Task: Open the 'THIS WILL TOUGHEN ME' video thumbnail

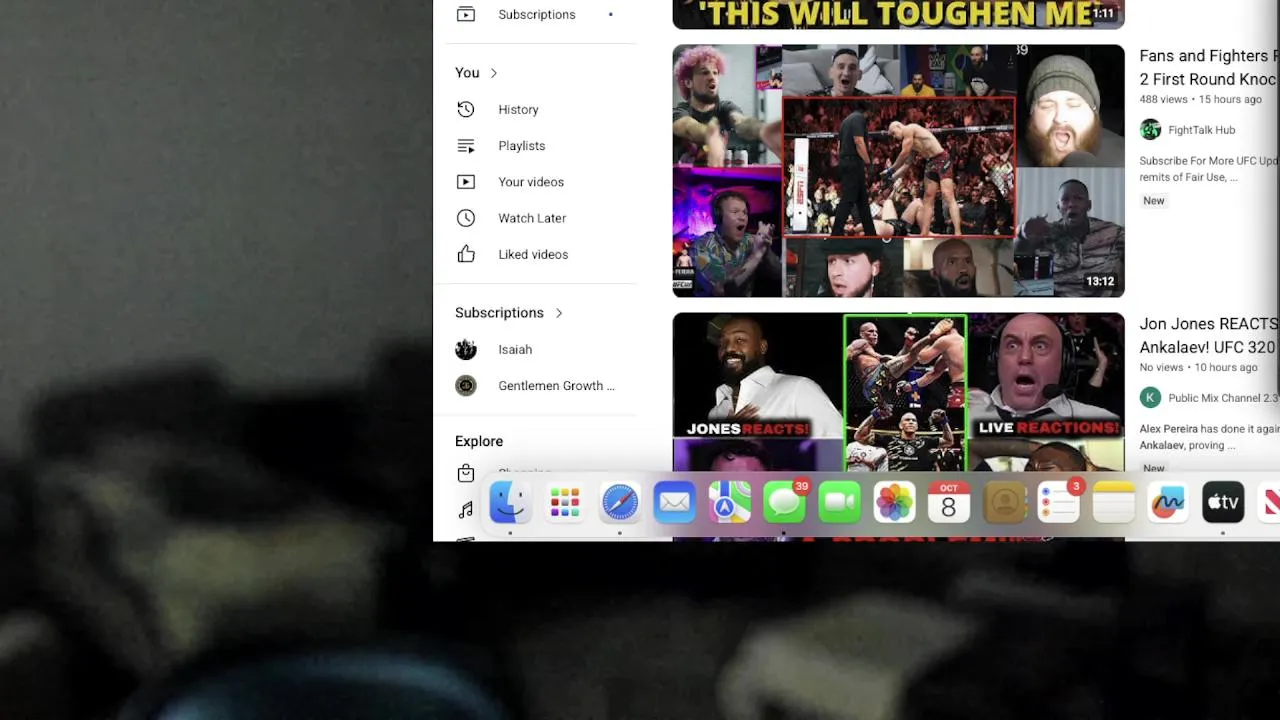Action: [x=898, y=14]
